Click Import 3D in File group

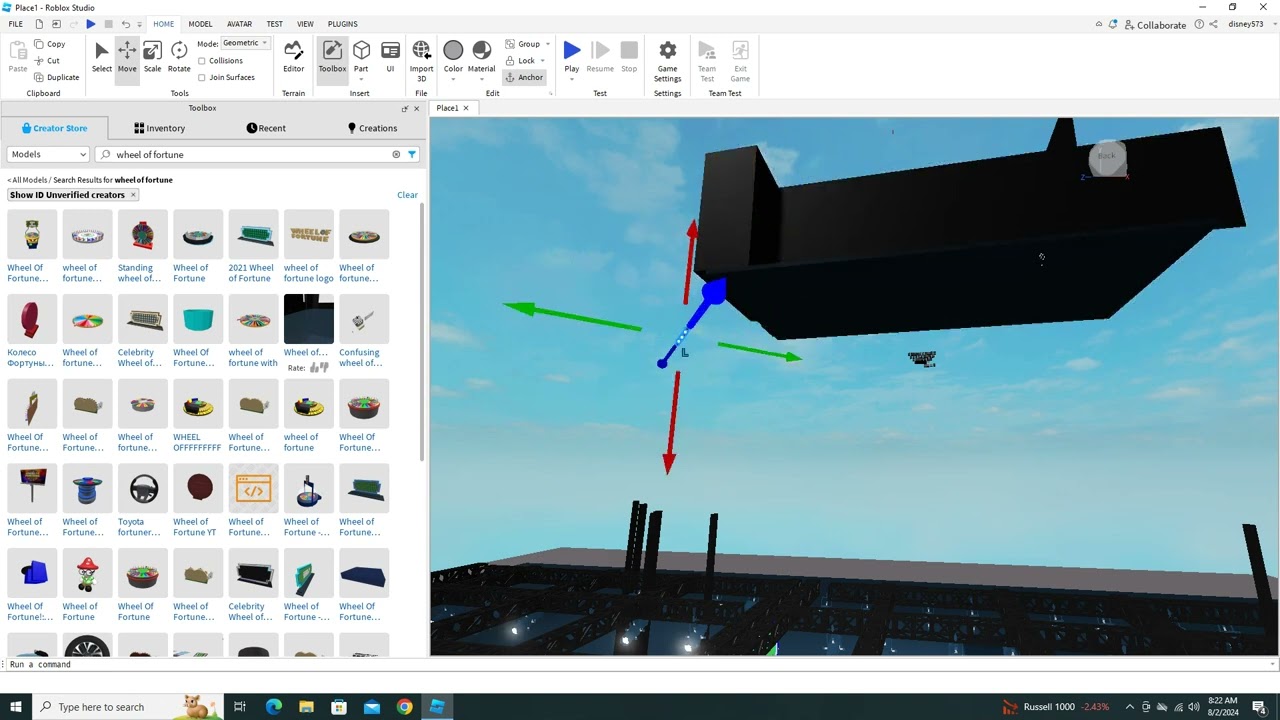pyautogui.click(x=421, y=61)
